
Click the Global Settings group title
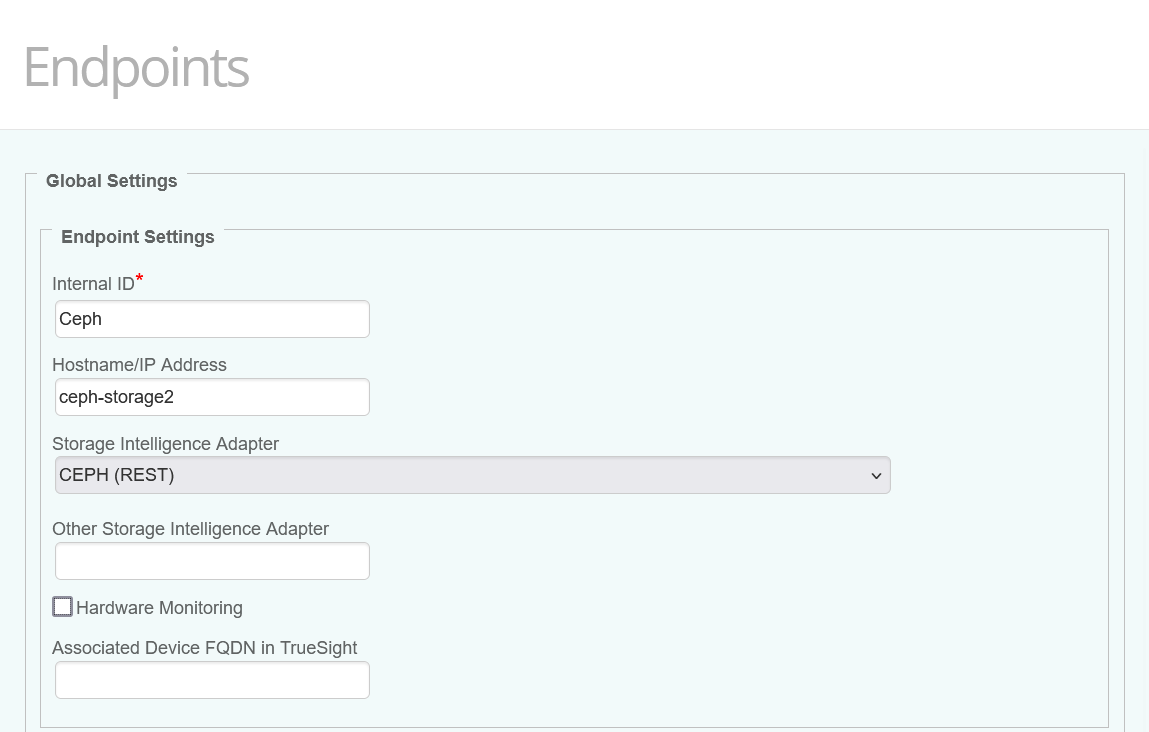tap(111, 181)
